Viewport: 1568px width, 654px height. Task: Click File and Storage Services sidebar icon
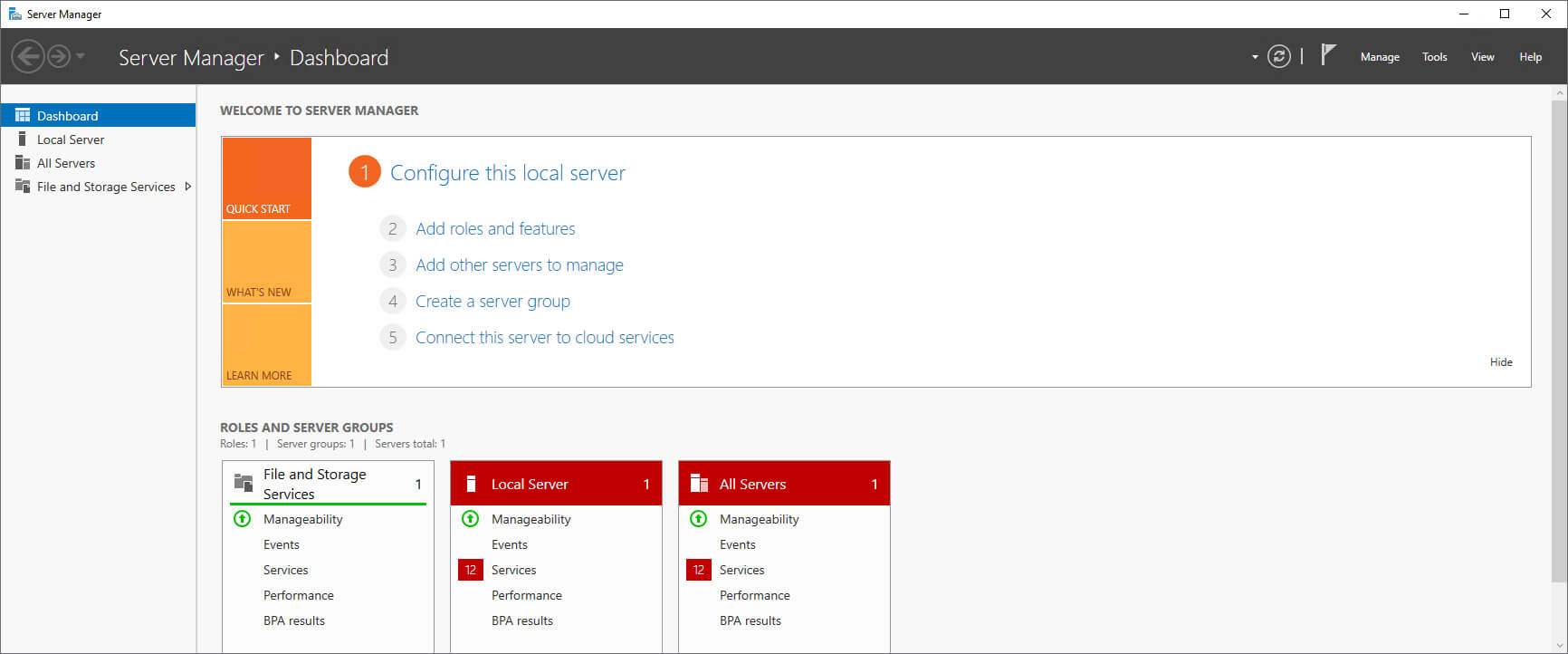[23, 186]
